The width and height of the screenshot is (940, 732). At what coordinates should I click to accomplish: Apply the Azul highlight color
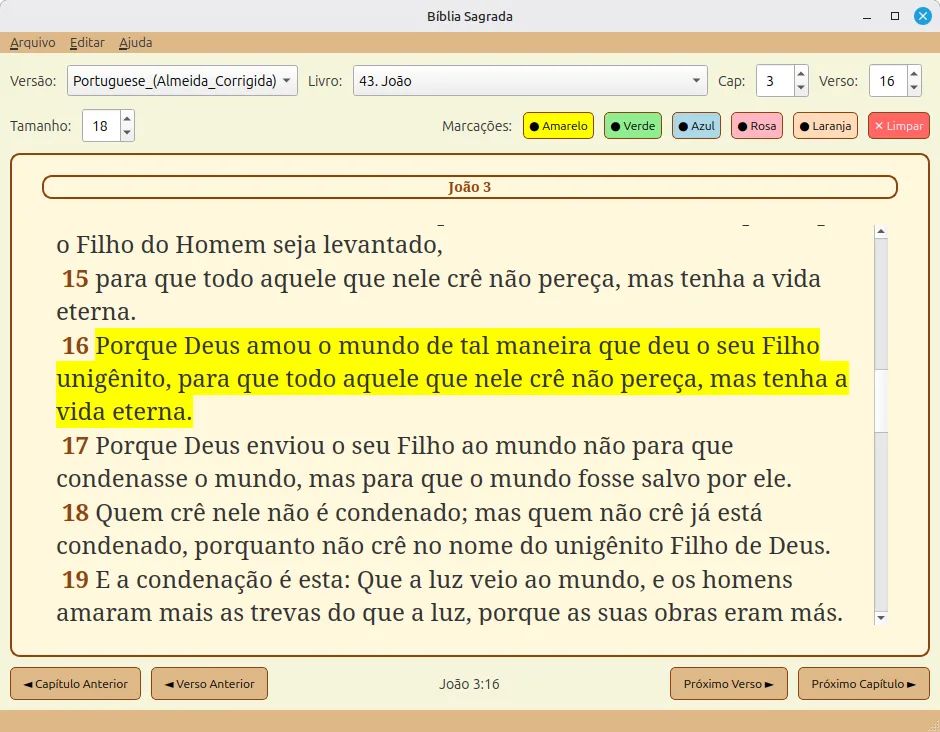(696, 126)
